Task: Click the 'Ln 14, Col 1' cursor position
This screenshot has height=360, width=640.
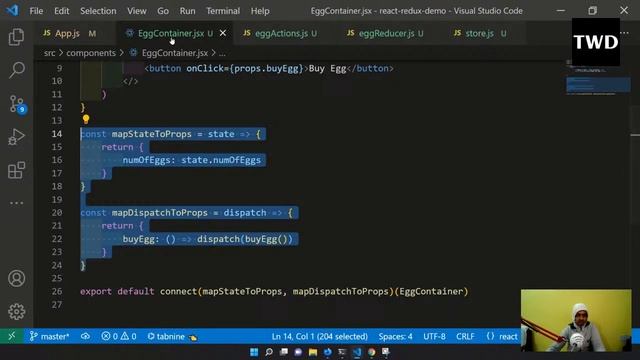Action: pos(320,336)
